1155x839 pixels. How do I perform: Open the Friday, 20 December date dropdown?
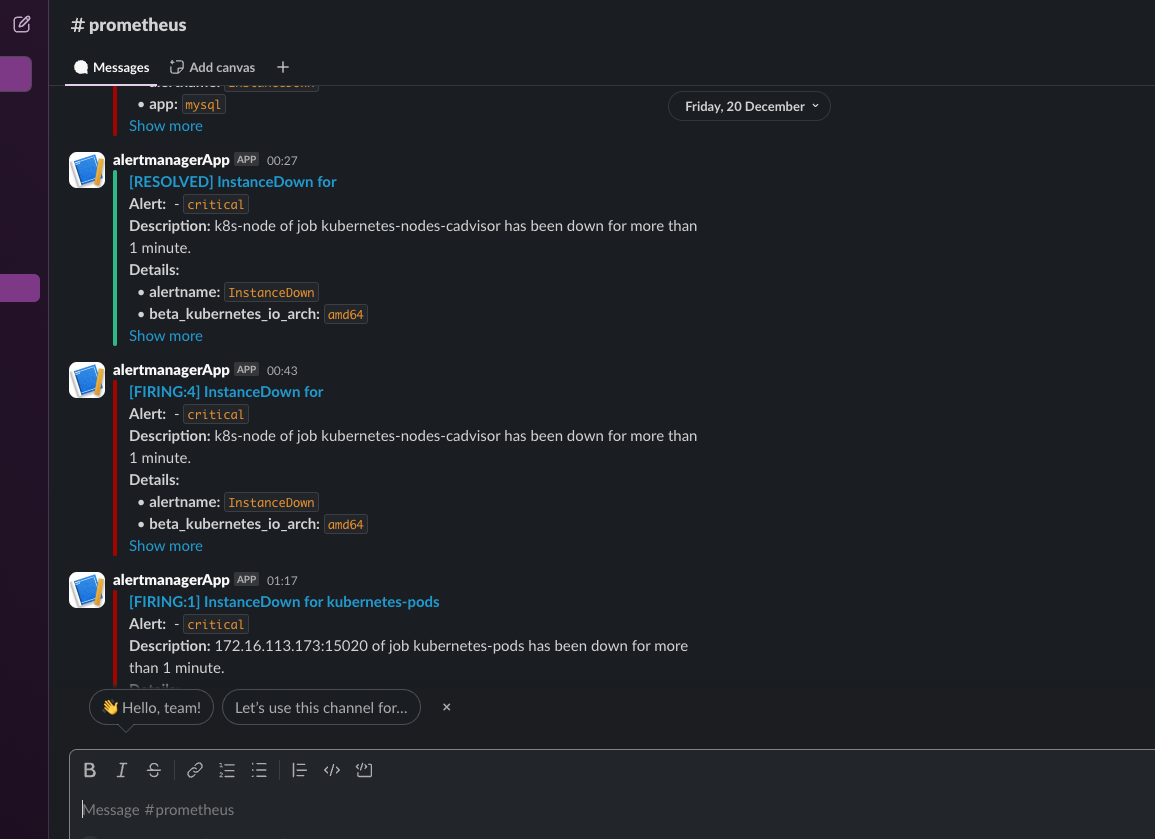749,106
